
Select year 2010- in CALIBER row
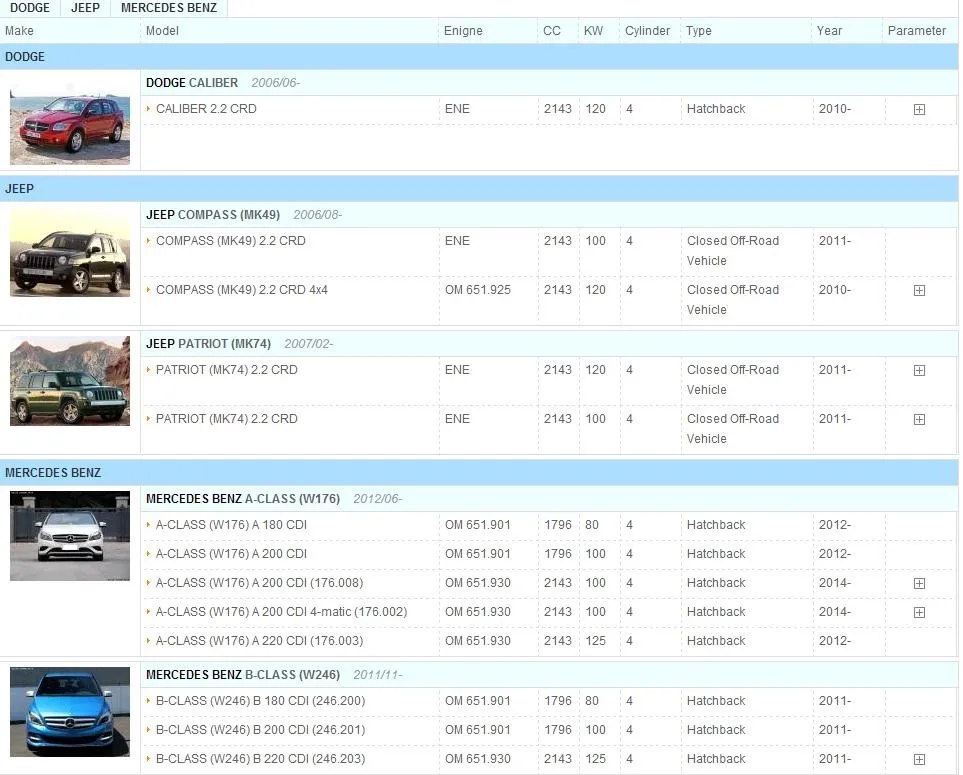835,109
